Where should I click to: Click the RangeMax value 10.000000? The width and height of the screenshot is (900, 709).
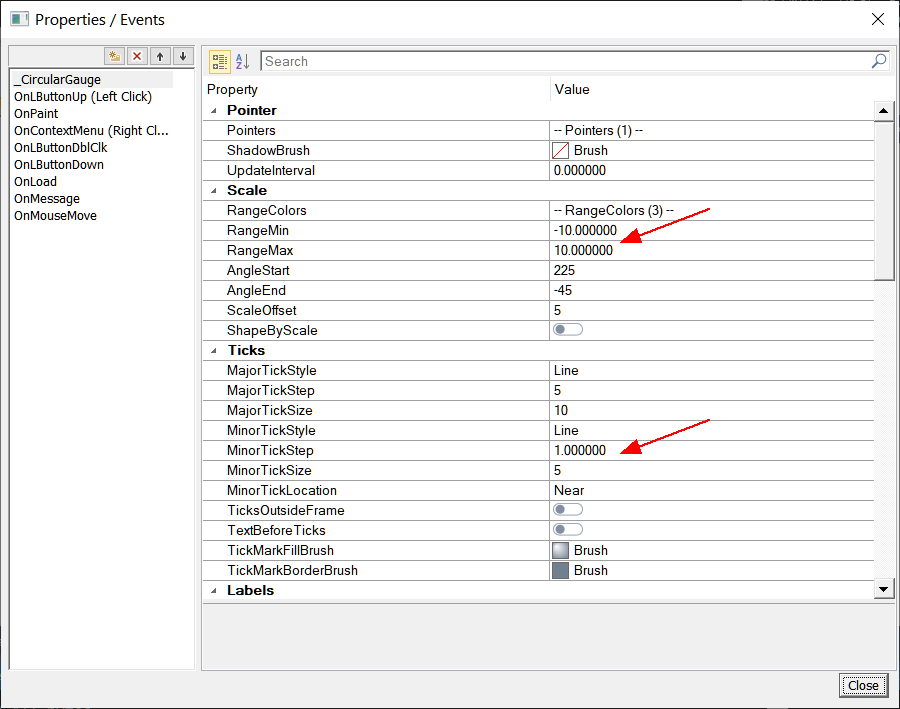point(711,250)
